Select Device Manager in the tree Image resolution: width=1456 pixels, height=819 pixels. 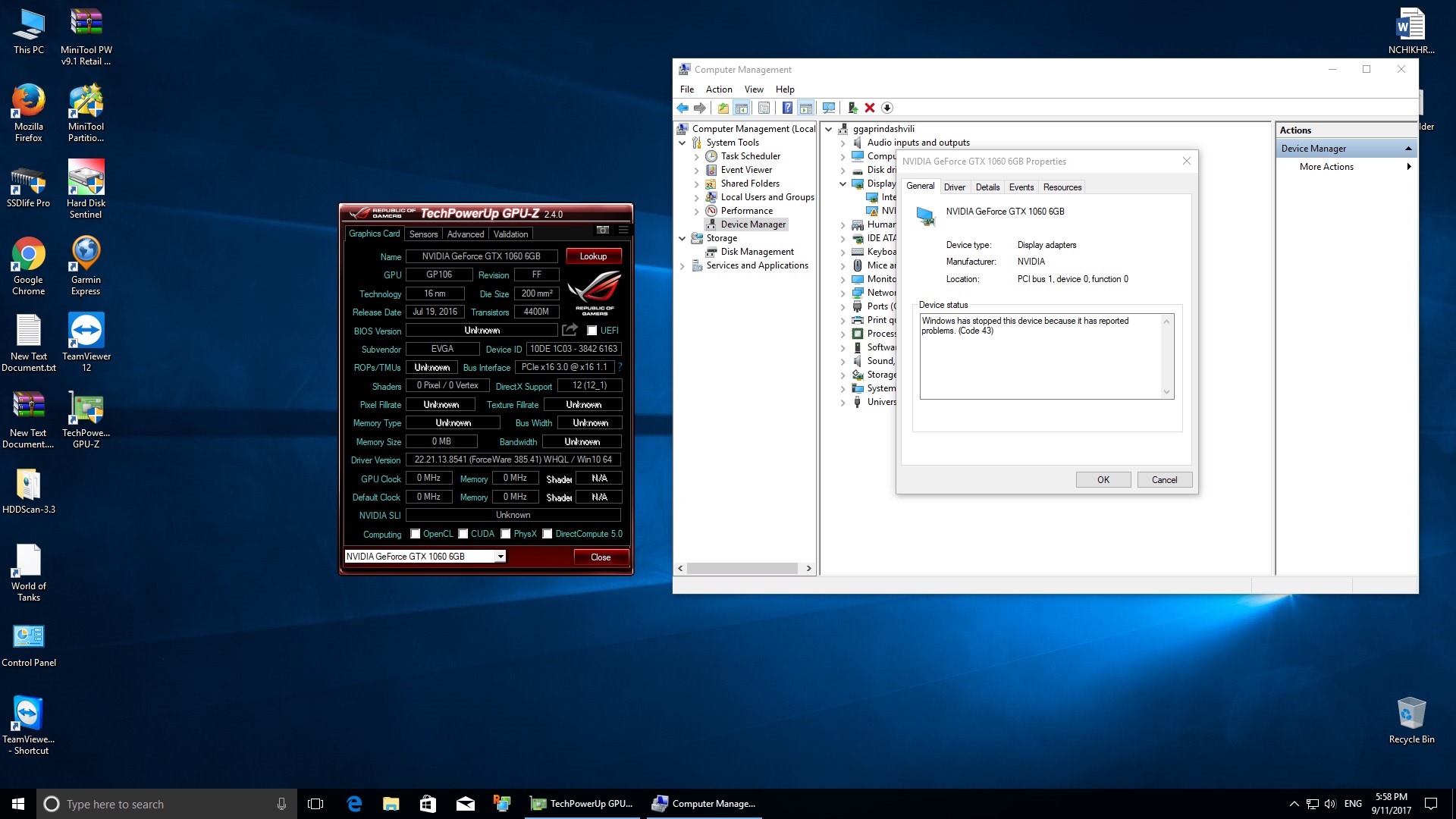coord(752,224)
